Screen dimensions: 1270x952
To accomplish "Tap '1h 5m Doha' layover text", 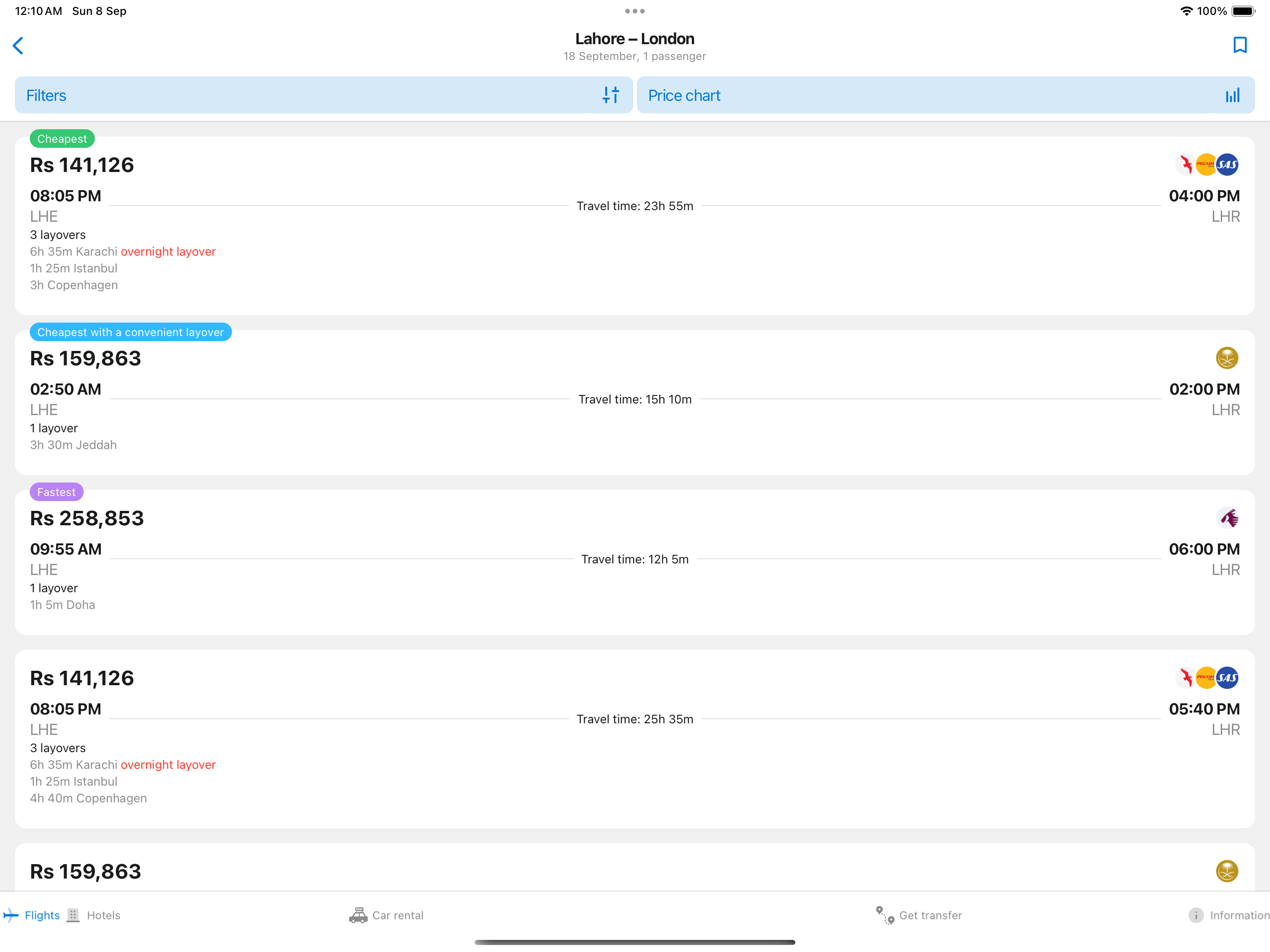I will pyautogui.click(x=63, y=605).
